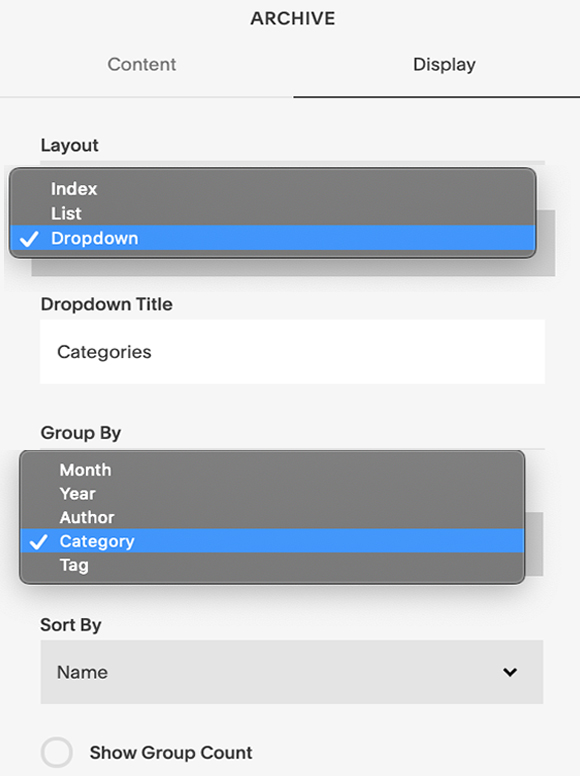Select the Category grouping option
Image resolution: width=580 pixels, height=776 pixels.
point(272,541)
